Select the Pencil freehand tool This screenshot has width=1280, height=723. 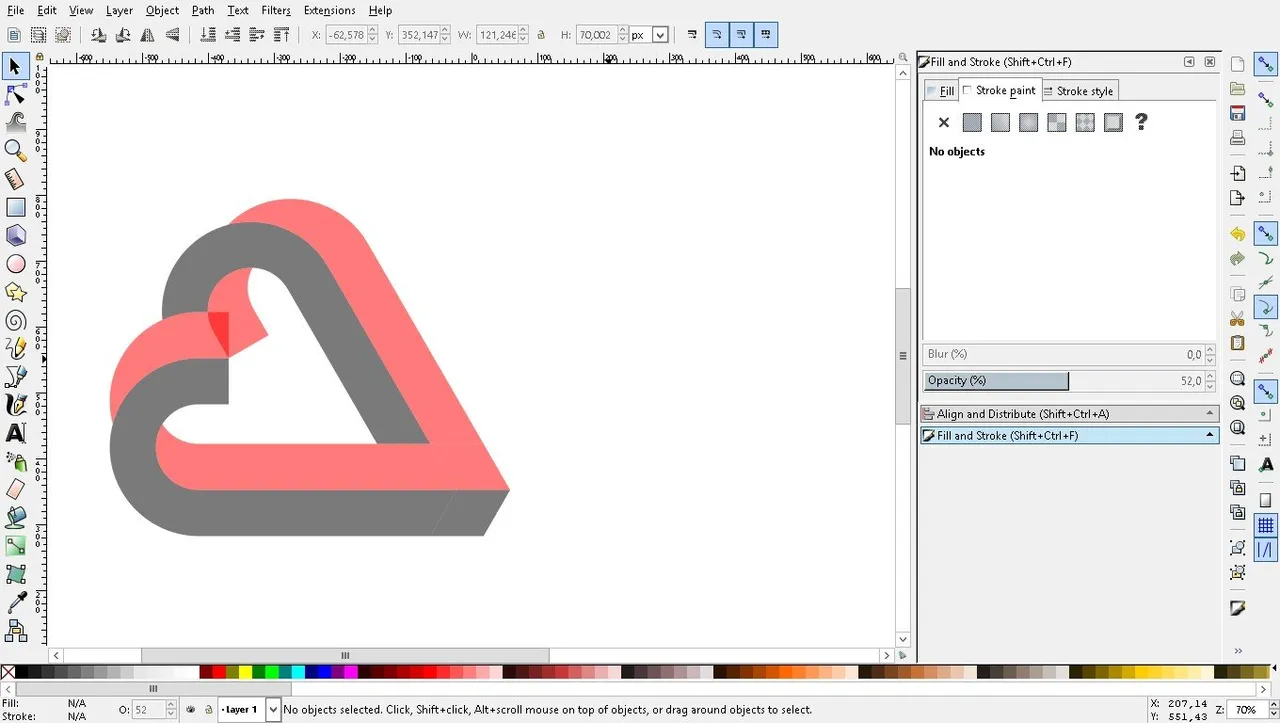15,348
